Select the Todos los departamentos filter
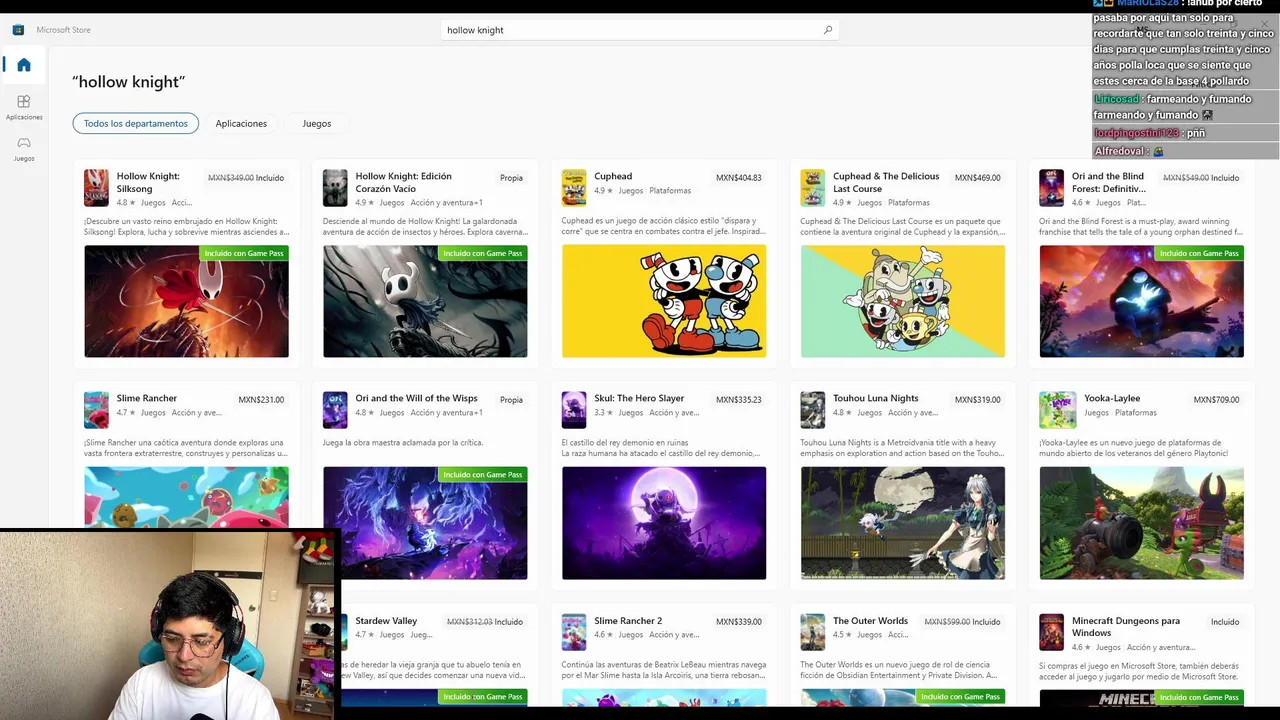The image size is (1280, 720). 136,123
